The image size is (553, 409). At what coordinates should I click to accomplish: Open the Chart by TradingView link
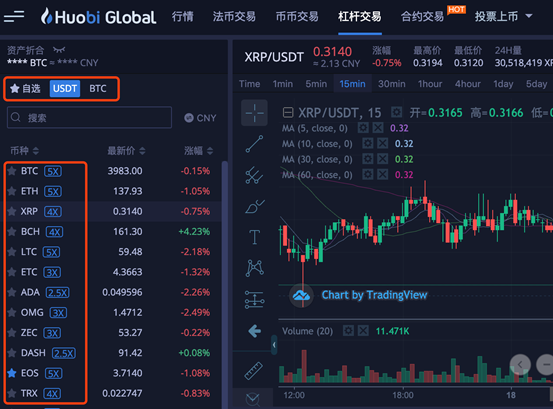tap(374, 295)
